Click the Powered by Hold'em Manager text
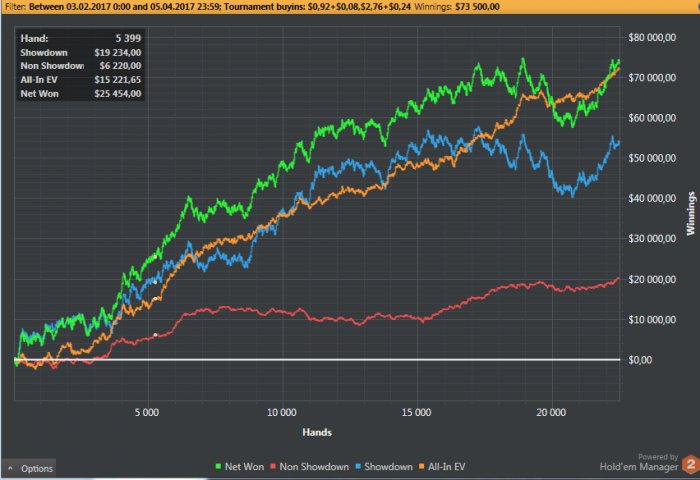The width and height of the screenshot is (700, 480). point(639,463)
